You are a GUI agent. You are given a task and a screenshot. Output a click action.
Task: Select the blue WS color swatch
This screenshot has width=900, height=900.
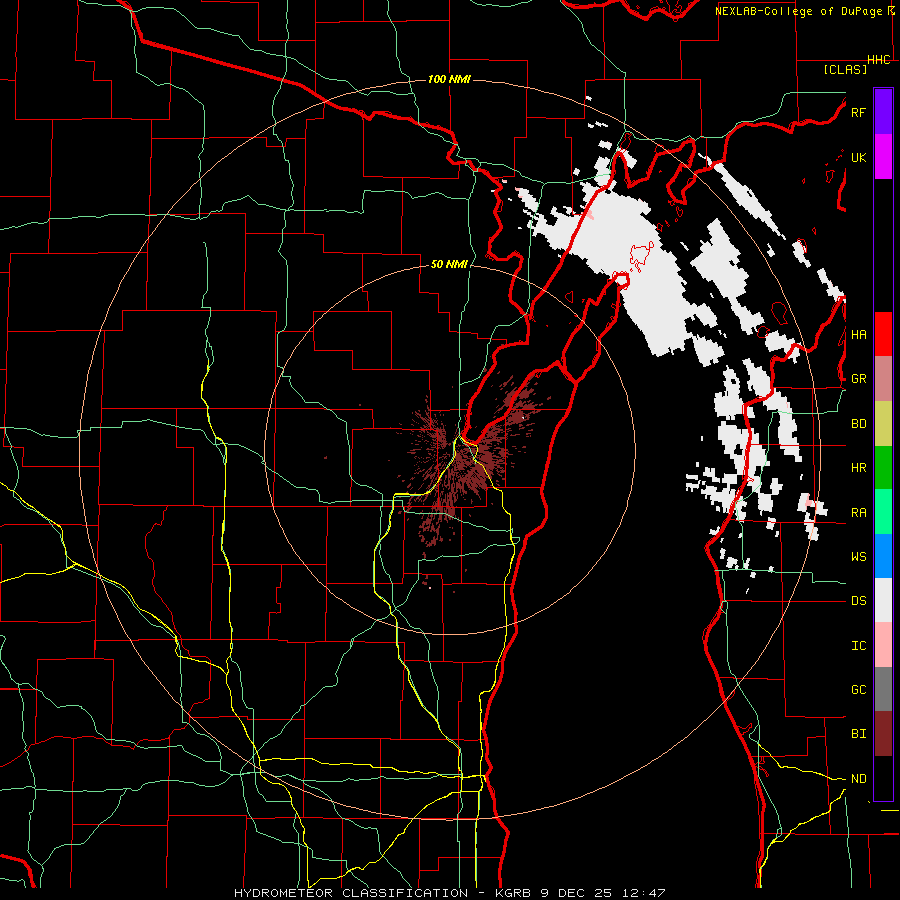[883, 556]
